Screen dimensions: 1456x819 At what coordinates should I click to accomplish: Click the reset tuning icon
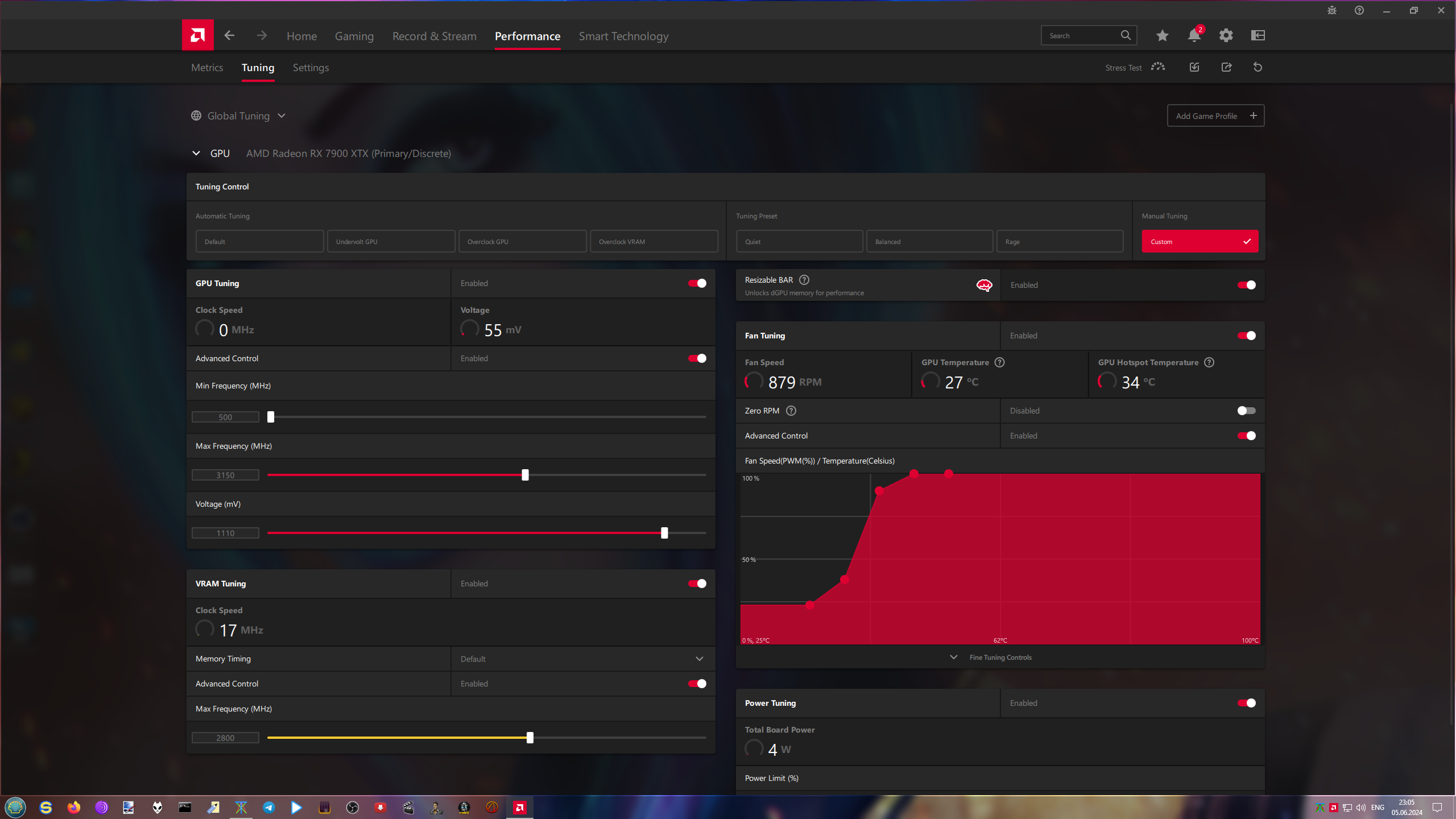[1258, 67]
